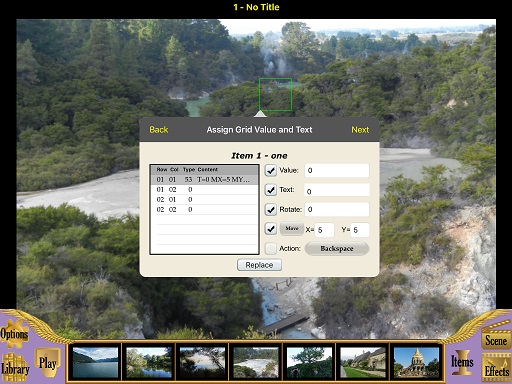Open the Effects icon
512x384 pixels.
(x=496, y=368)
